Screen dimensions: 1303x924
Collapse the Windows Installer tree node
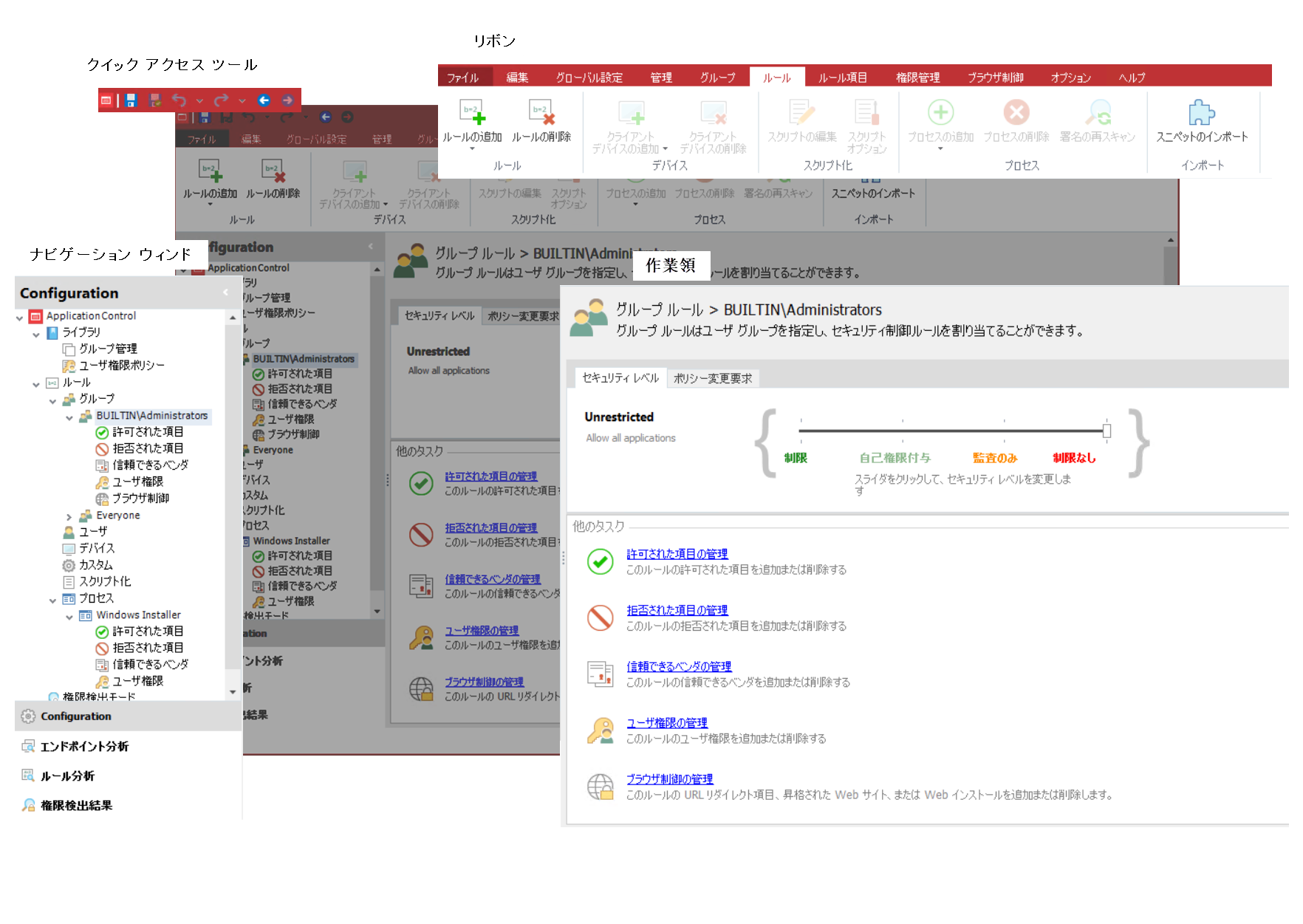69,617
